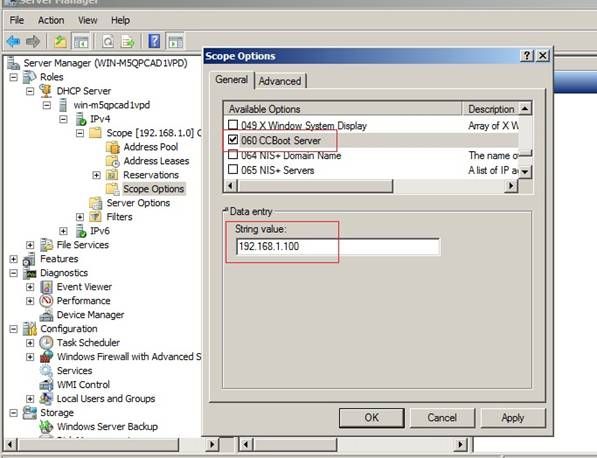The height and width of the screenshot is (458, 597).
Task: Expand the File Services tree node
Action: 30,245
